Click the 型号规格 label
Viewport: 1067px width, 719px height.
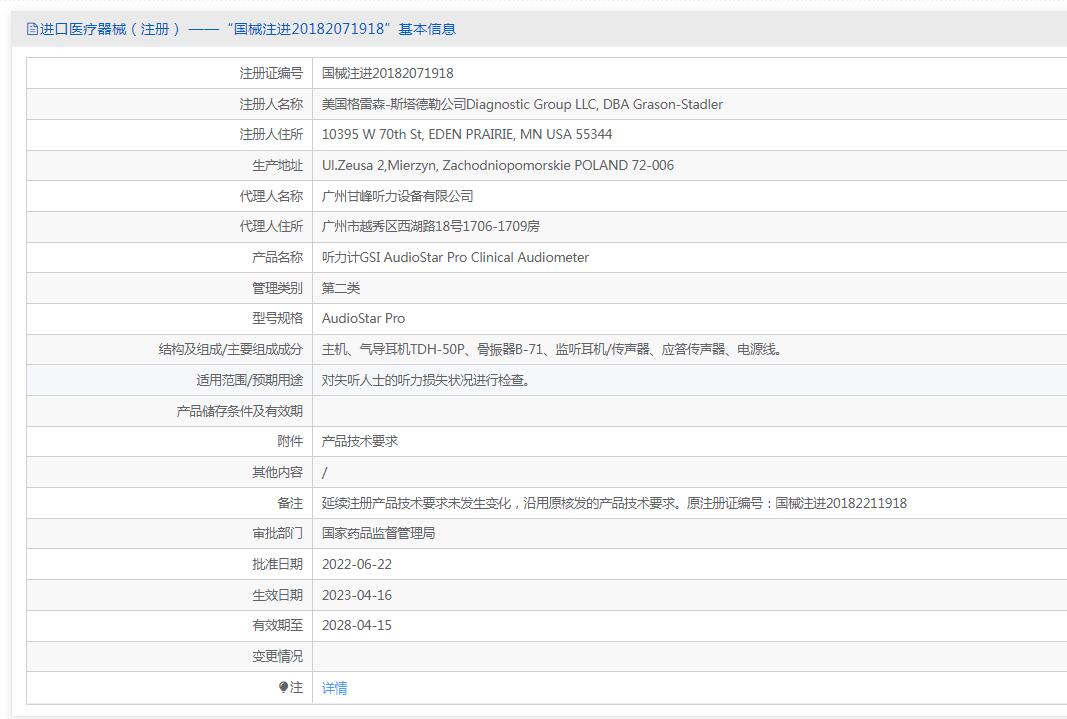click(x=278, y=318)
